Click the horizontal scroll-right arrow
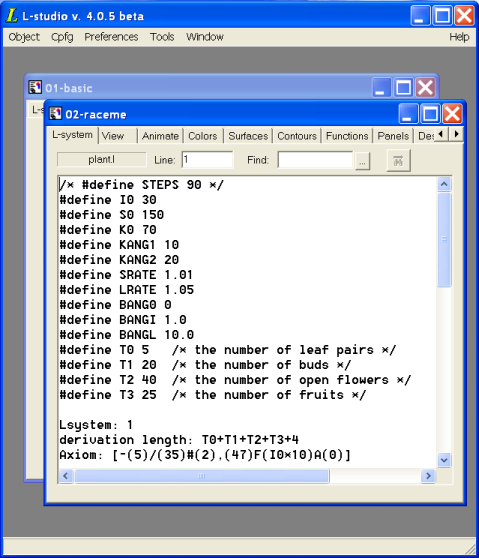The image size is (479, 558). (x=428, y=476)
